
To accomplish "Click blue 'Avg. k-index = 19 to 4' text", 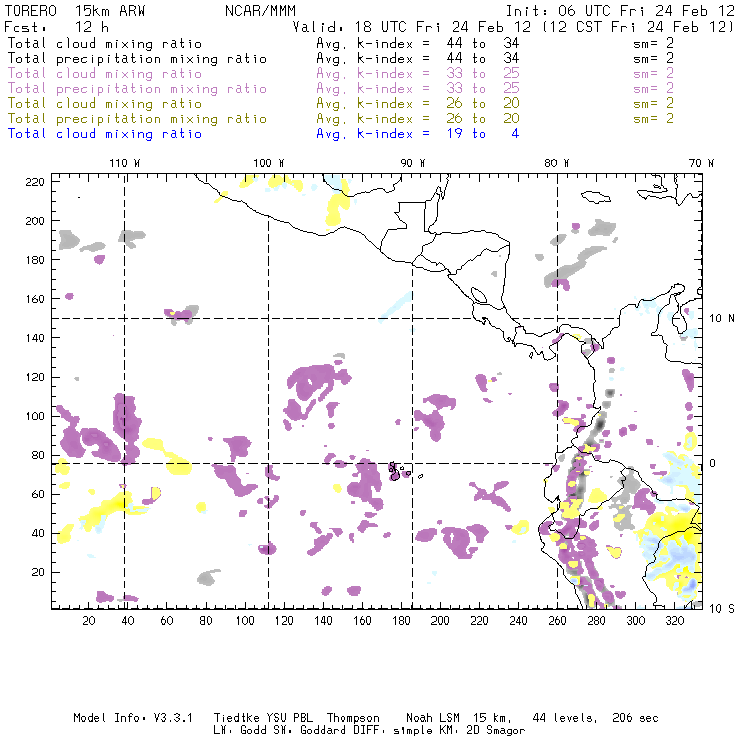I will [x=418, y=134].
